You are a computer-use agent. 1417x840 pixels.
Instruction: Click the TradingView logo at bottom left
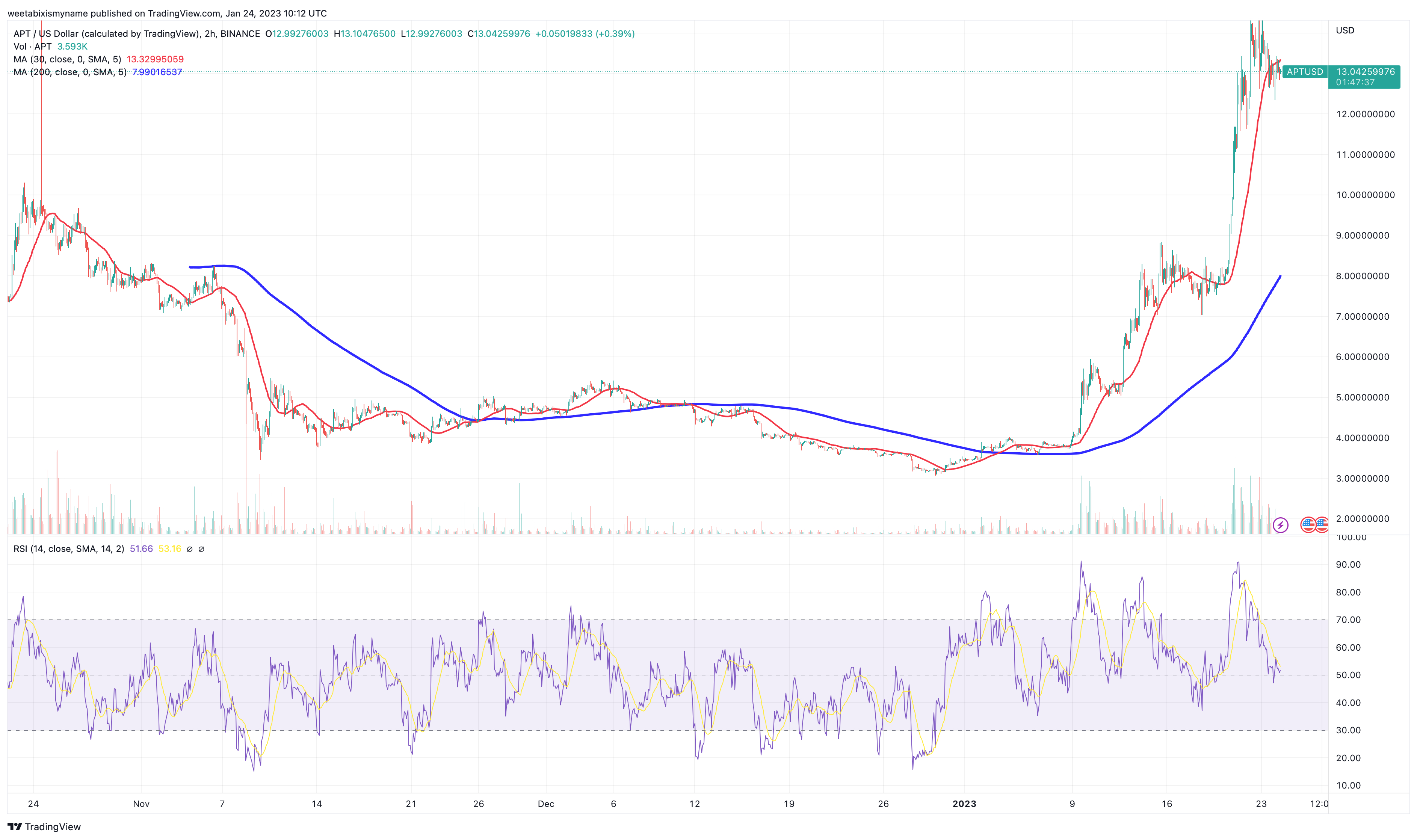tap(15, 826)
